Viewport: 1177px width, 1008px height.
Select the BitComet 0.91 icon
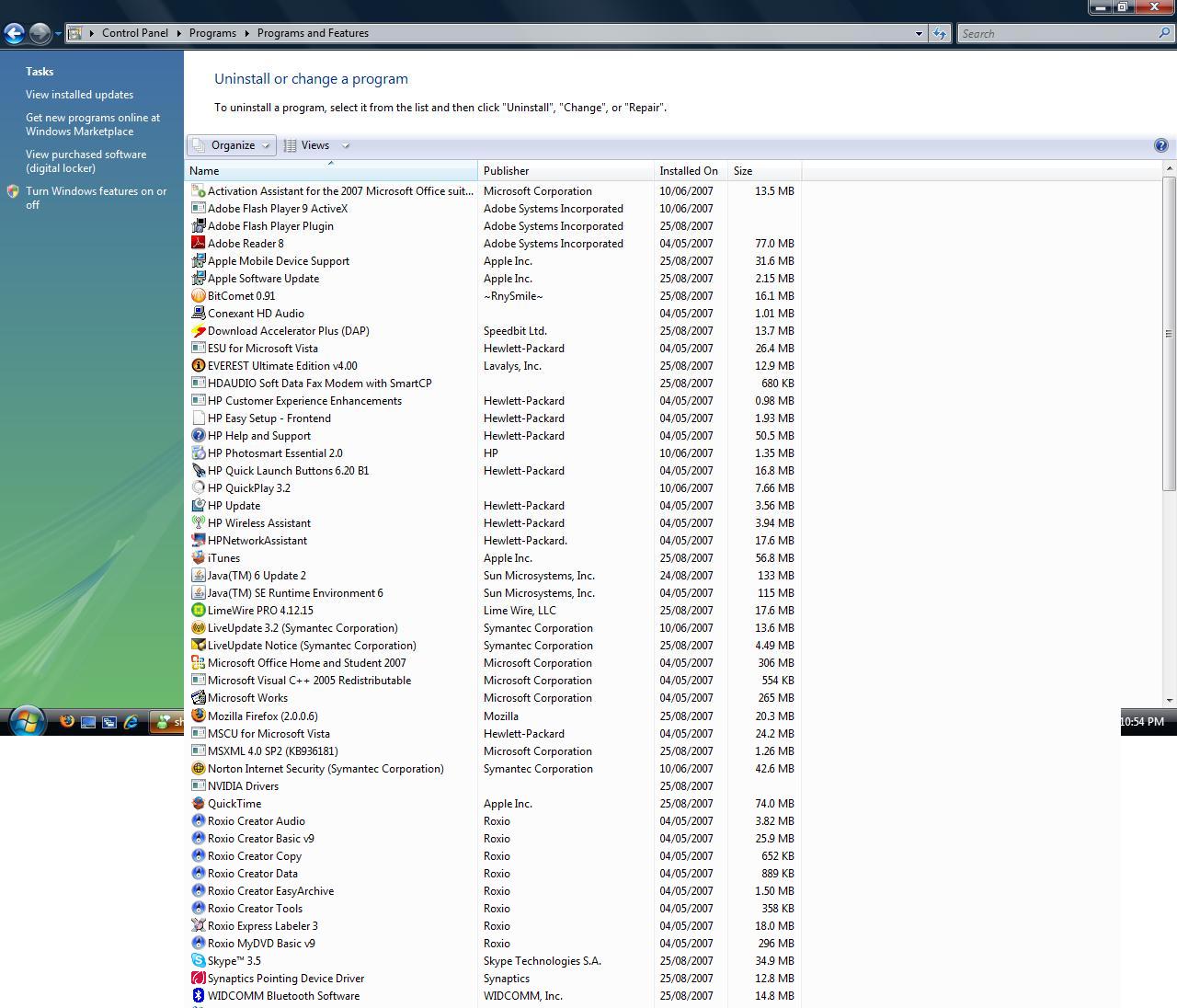click(x=198, y=296)
